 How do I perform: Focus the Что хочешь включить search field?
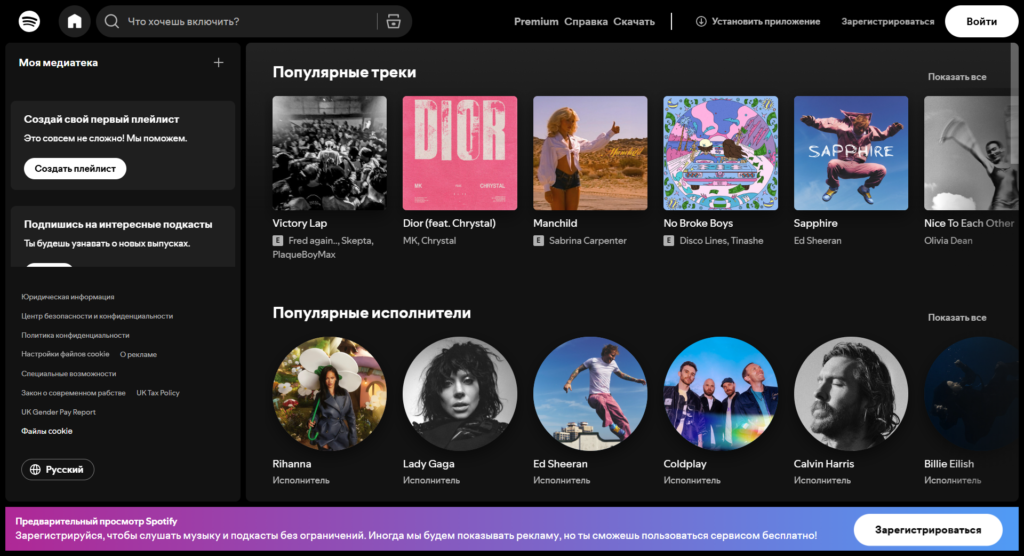pyautogui.click(x=254, y=22)
